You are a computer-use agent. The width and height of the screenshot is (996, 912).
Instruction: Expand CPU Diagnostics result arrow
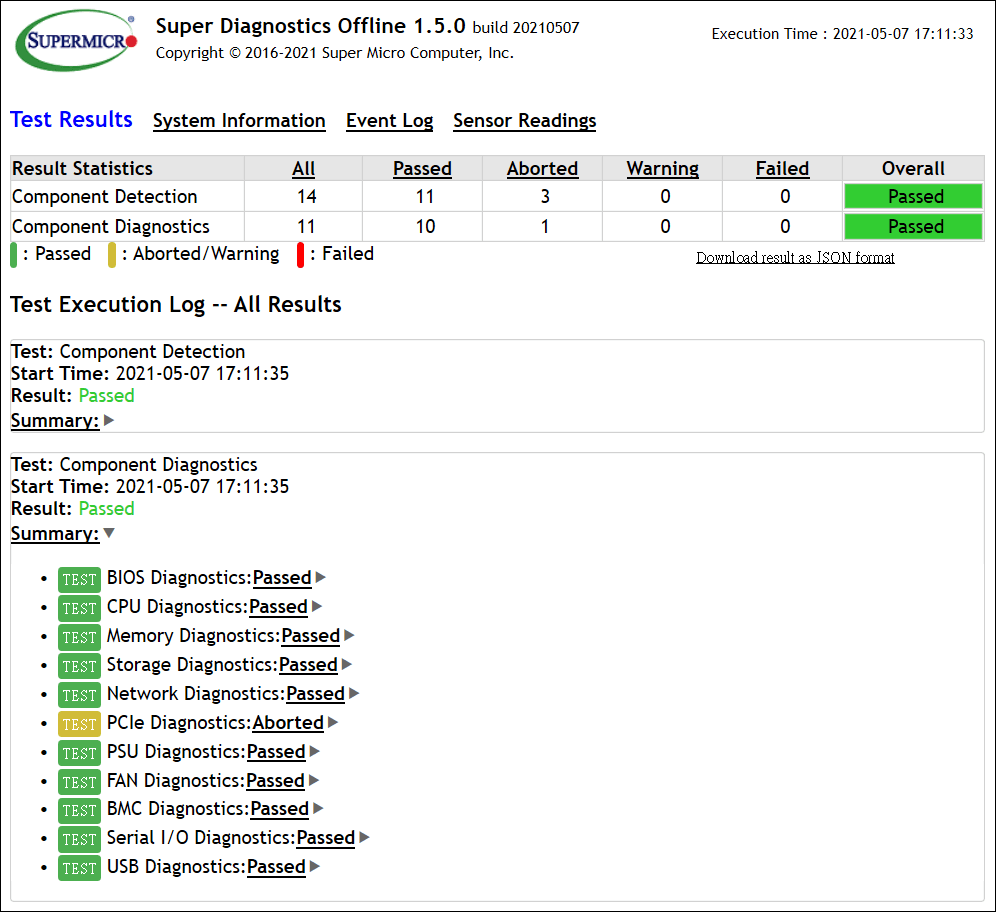tap(317, 607)
